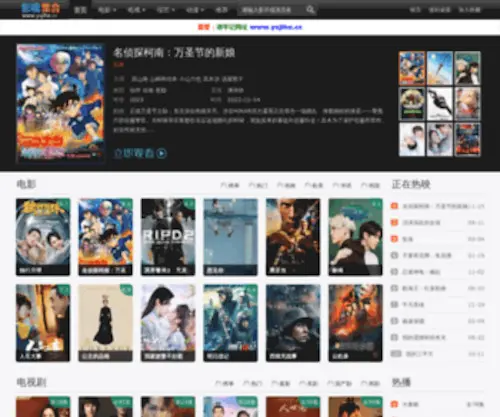Expand the 电视剧 dropdown in the navbar
Viewport: 500px width, 417px height.
[136, 10]
